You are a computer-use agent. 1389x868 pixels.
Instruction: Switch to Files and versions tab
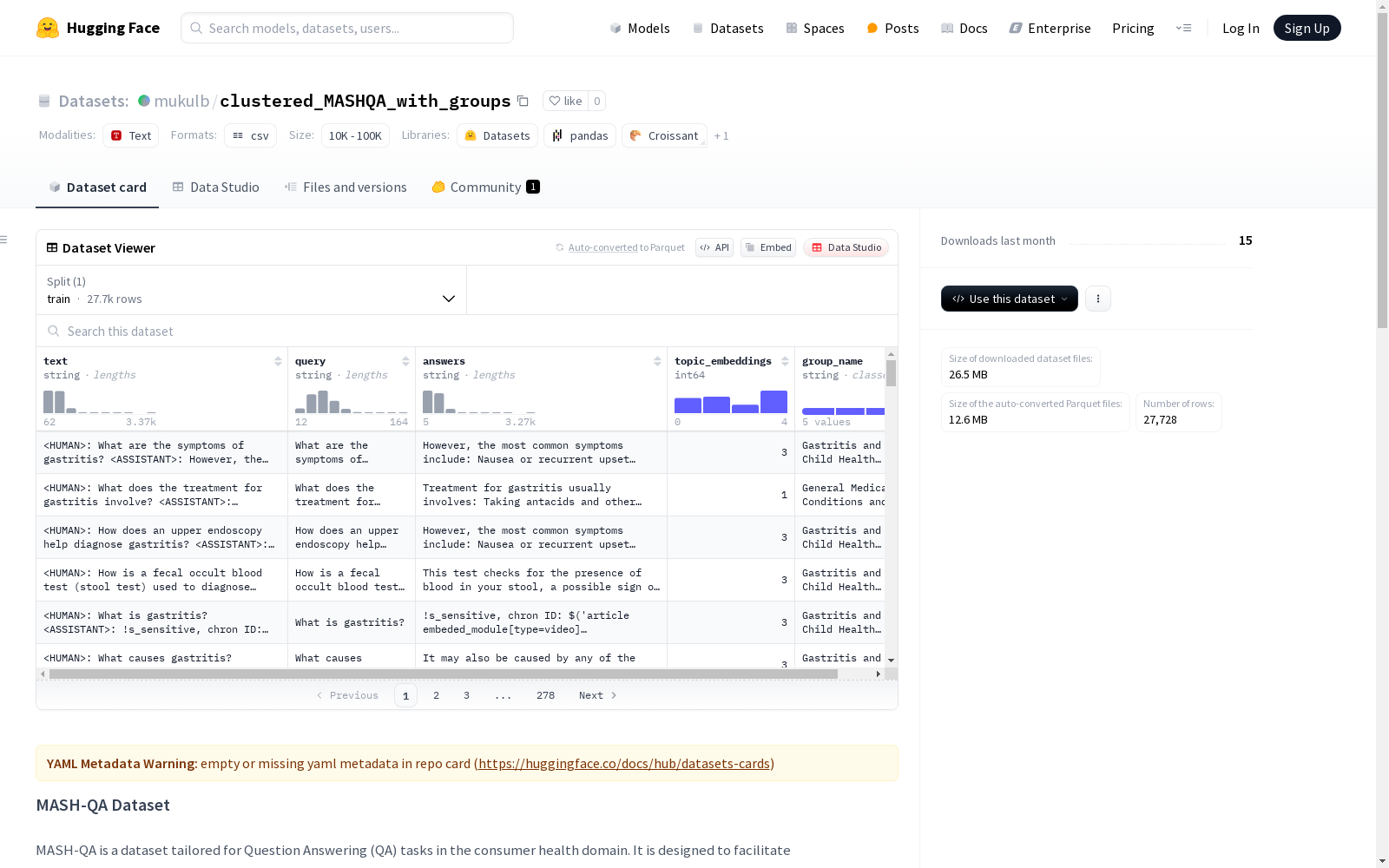pyautogui.click(x=346, y=187)
